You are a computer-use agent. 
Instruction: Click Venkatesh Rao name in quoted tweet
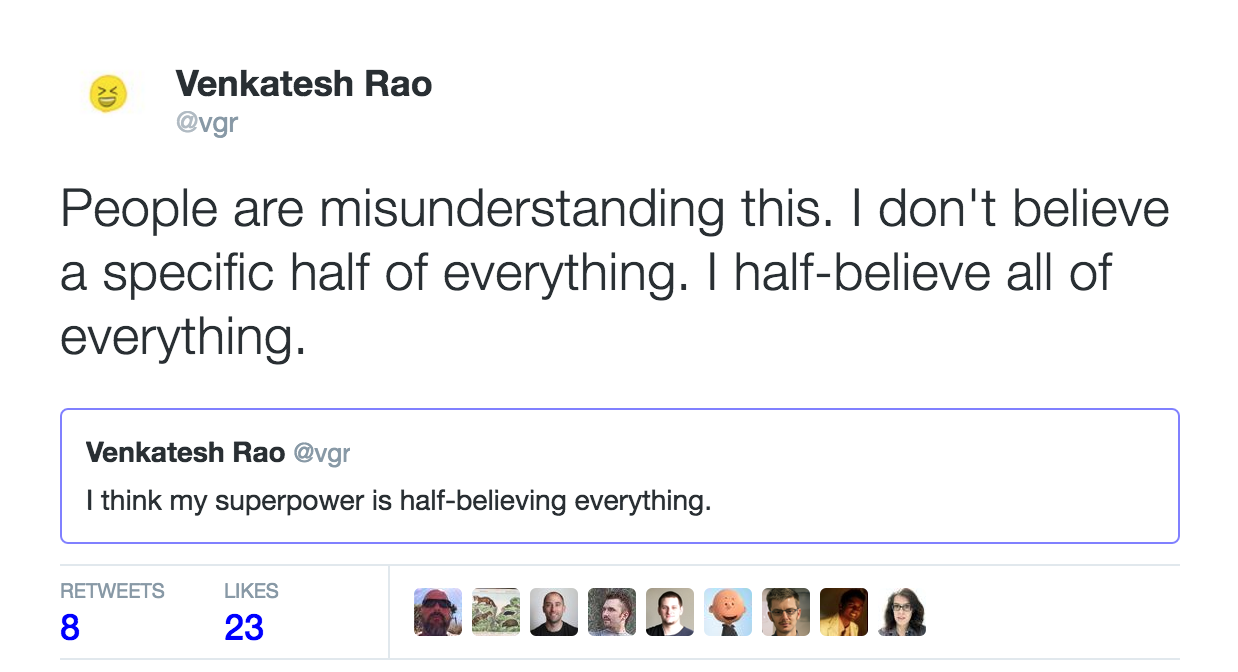pos(185,453)
